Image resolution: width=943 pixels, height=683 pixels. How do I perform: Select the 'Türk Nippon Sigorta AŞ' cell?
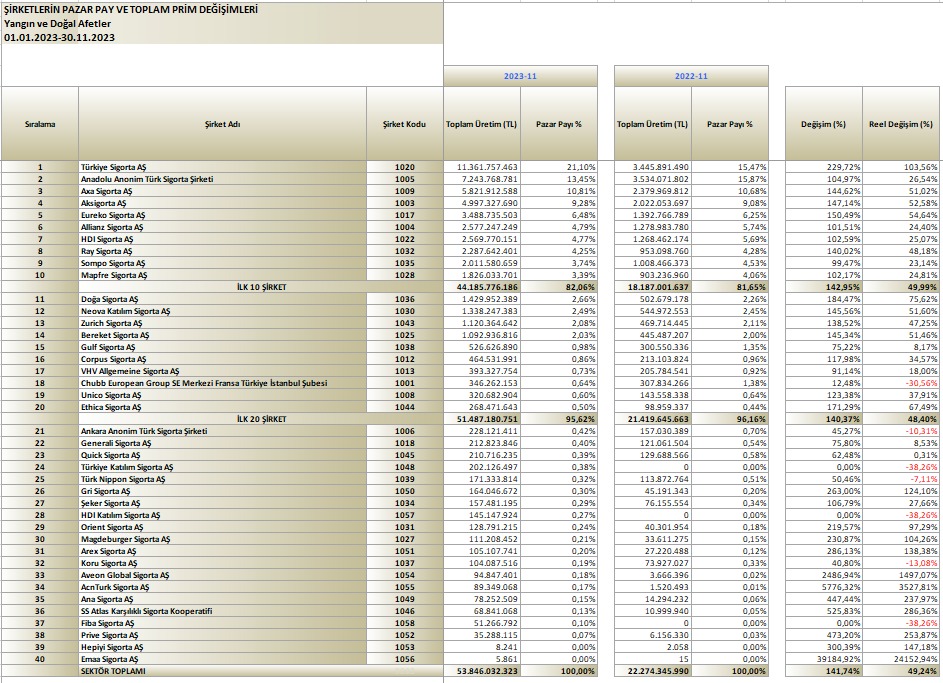pyautogui.click(x=223, y=479)
